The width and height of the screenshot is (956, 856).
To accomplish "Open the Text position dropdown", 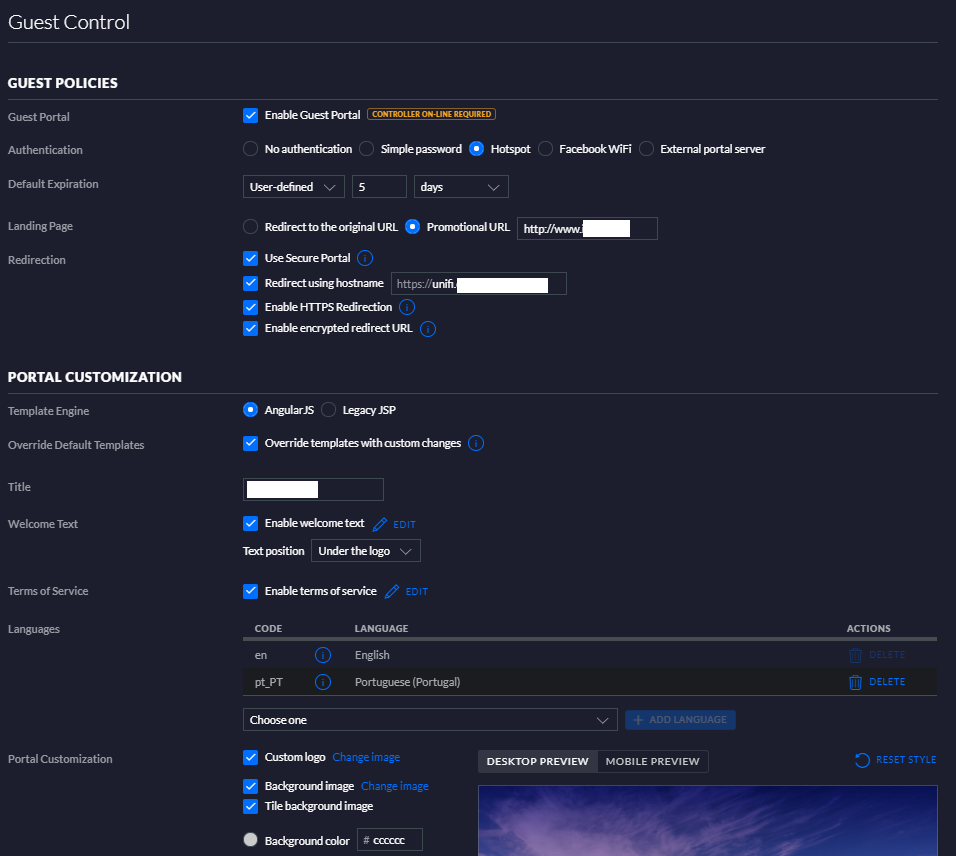I will (x=365, y=551).
